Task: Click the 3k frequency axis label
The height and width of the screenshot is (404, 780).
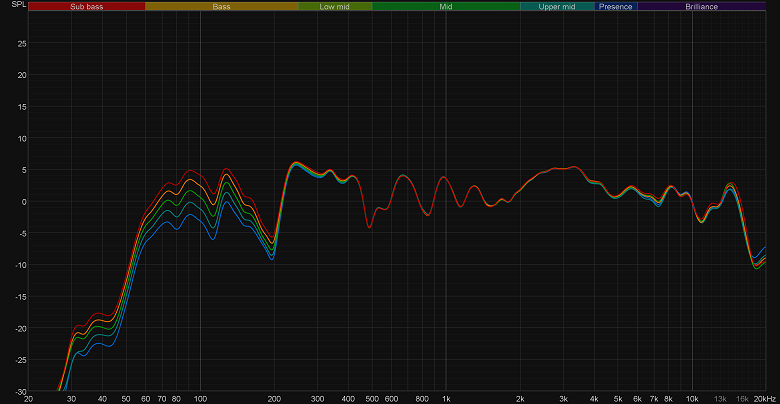Action: coord(564,399)
